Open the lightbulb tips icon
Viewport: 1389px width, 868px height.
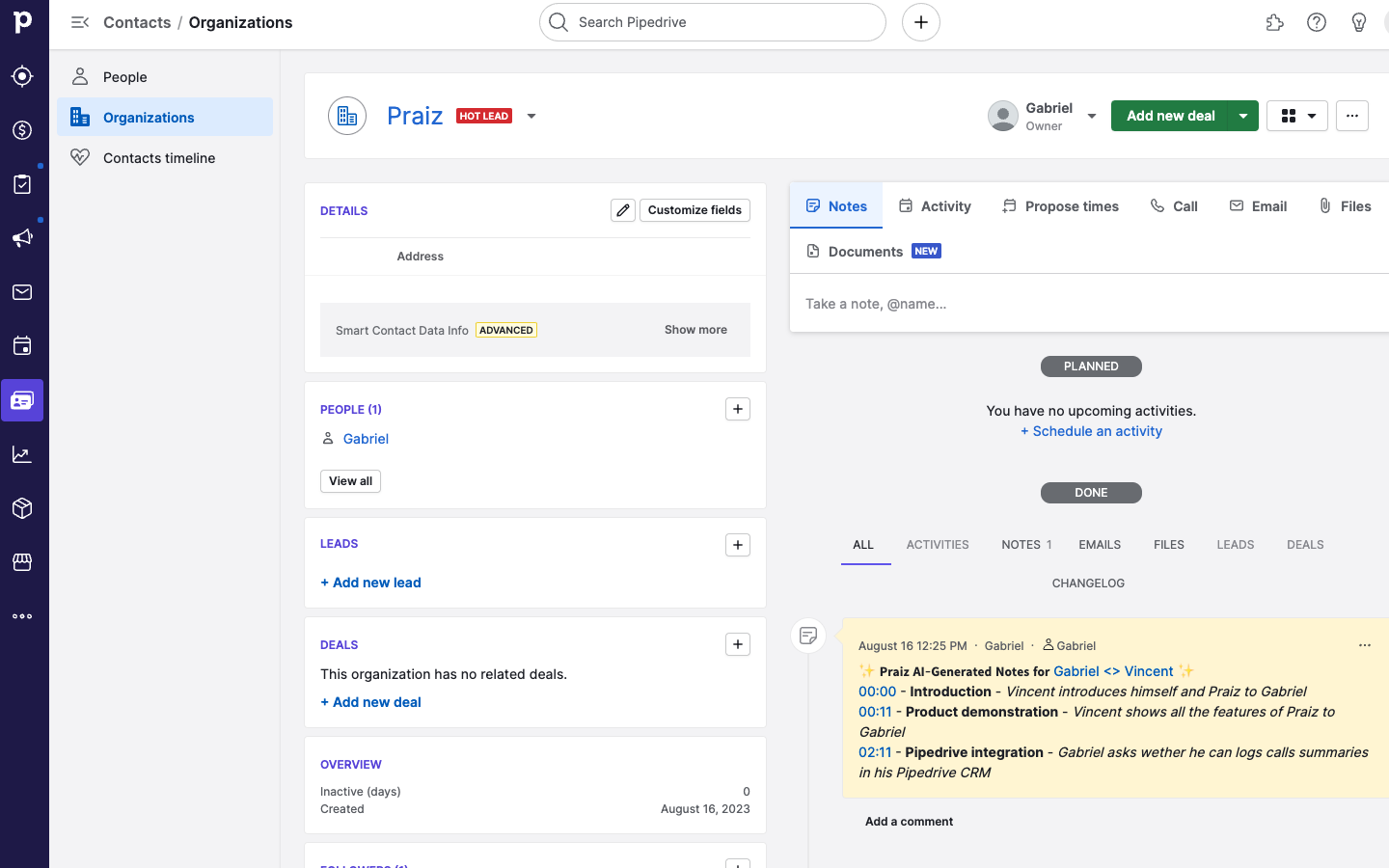[x=1359, y=22]
